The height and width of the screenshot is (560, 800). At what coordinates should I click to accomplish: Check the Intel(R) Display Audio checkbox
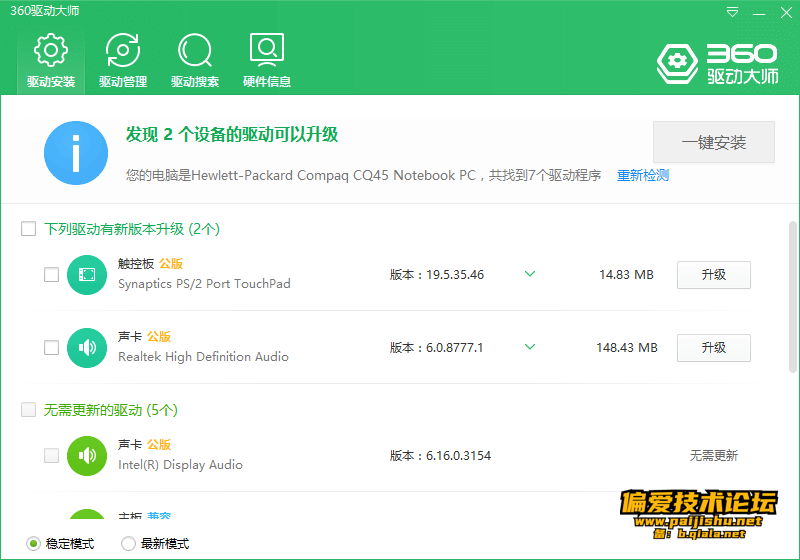coord(52,455)
